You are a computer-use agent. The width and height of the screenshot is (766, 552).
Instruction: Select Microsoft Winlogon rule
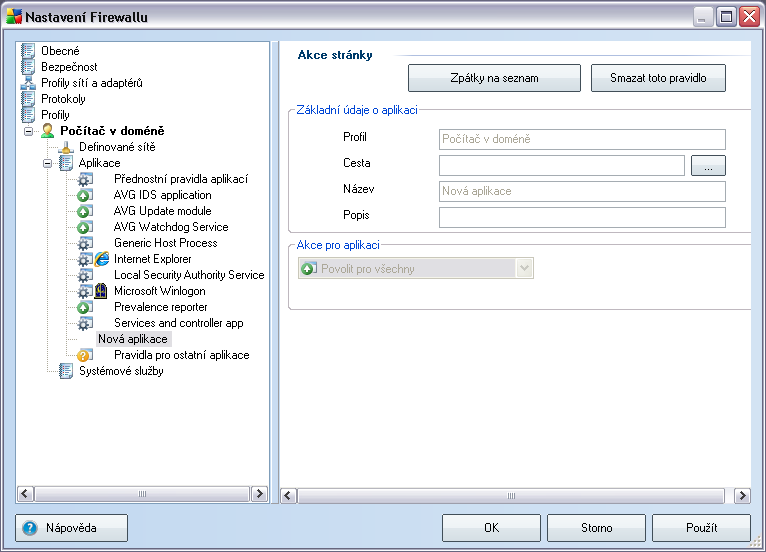click(x=160, y=291)
